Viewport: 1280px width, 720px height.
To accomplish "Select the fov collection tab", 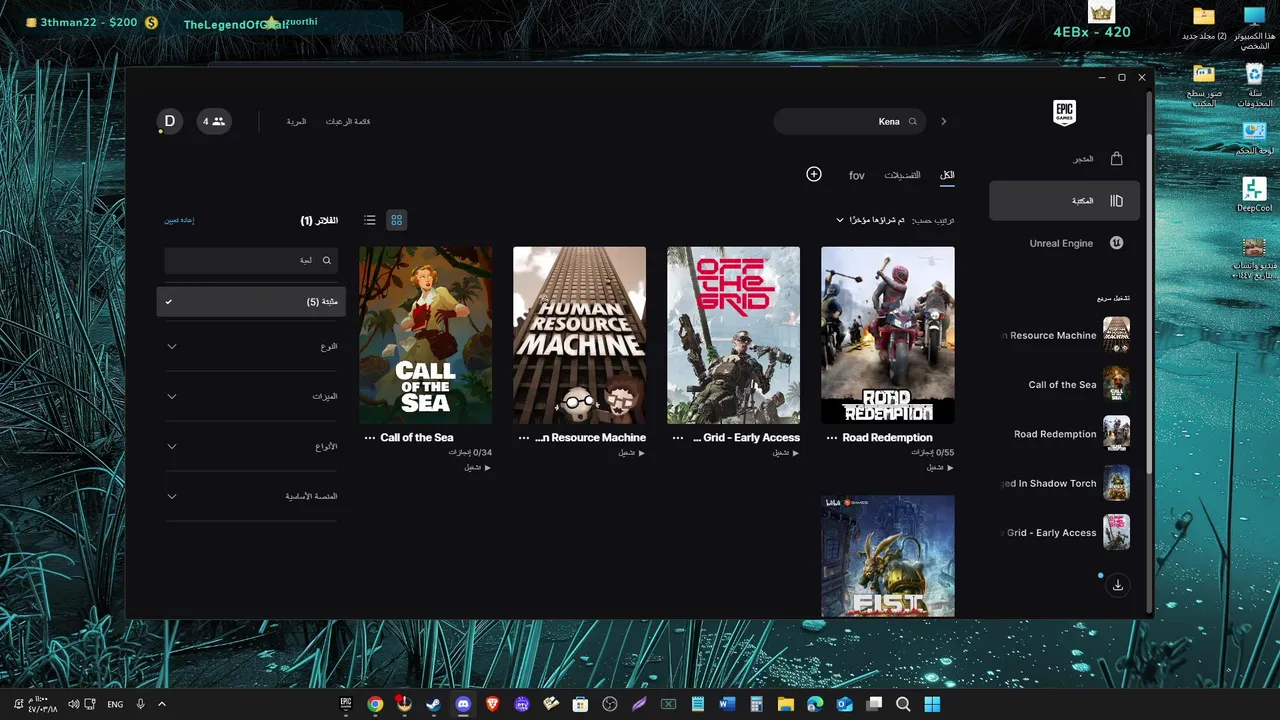I will 857,175.
